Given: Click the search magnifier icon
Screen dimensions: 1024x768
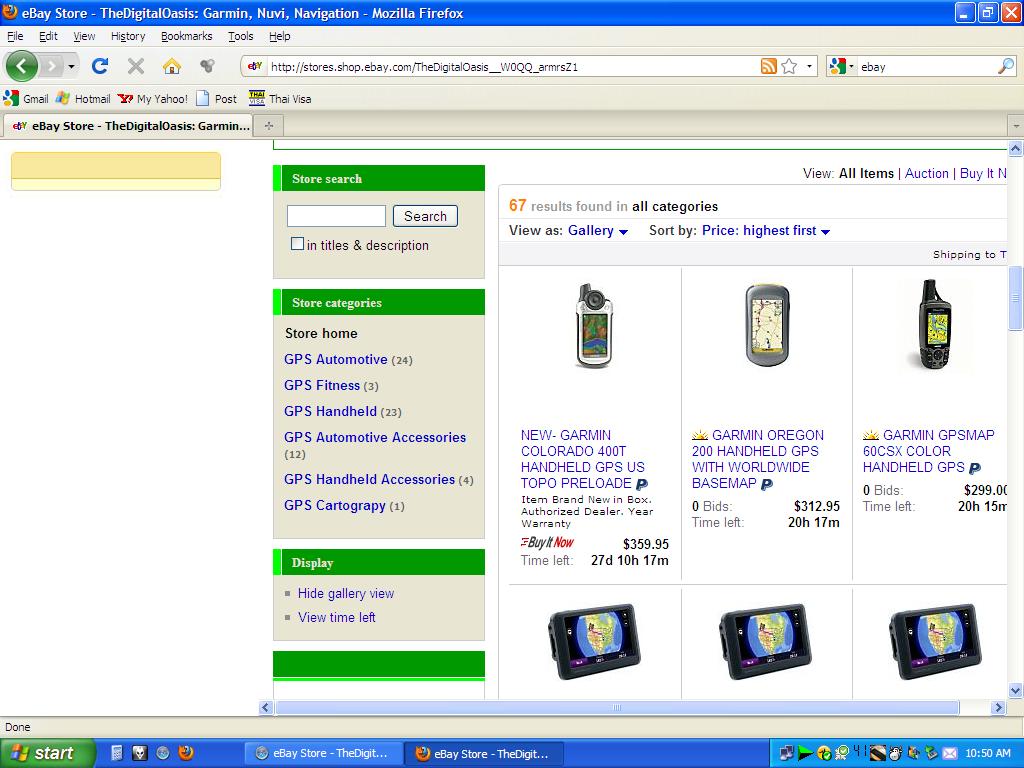Looking at the screenshot, I should click(x=1006, y=66).
